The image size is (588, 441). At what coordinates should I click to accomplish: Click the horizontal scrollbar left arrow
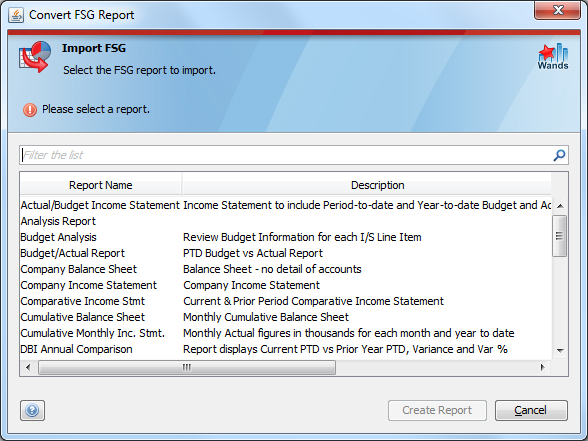click(x=28, y=367)
